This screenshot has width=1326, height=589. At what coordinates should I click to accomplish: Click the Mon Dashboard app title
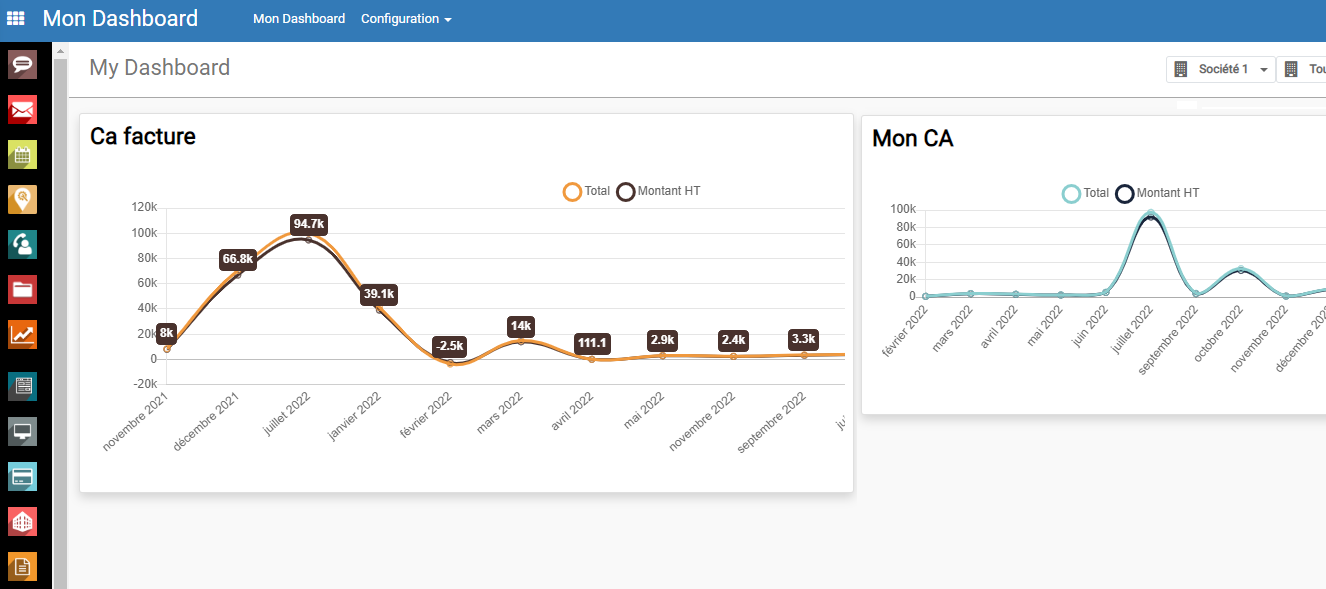pyautogui.click(x=120, y=19)
